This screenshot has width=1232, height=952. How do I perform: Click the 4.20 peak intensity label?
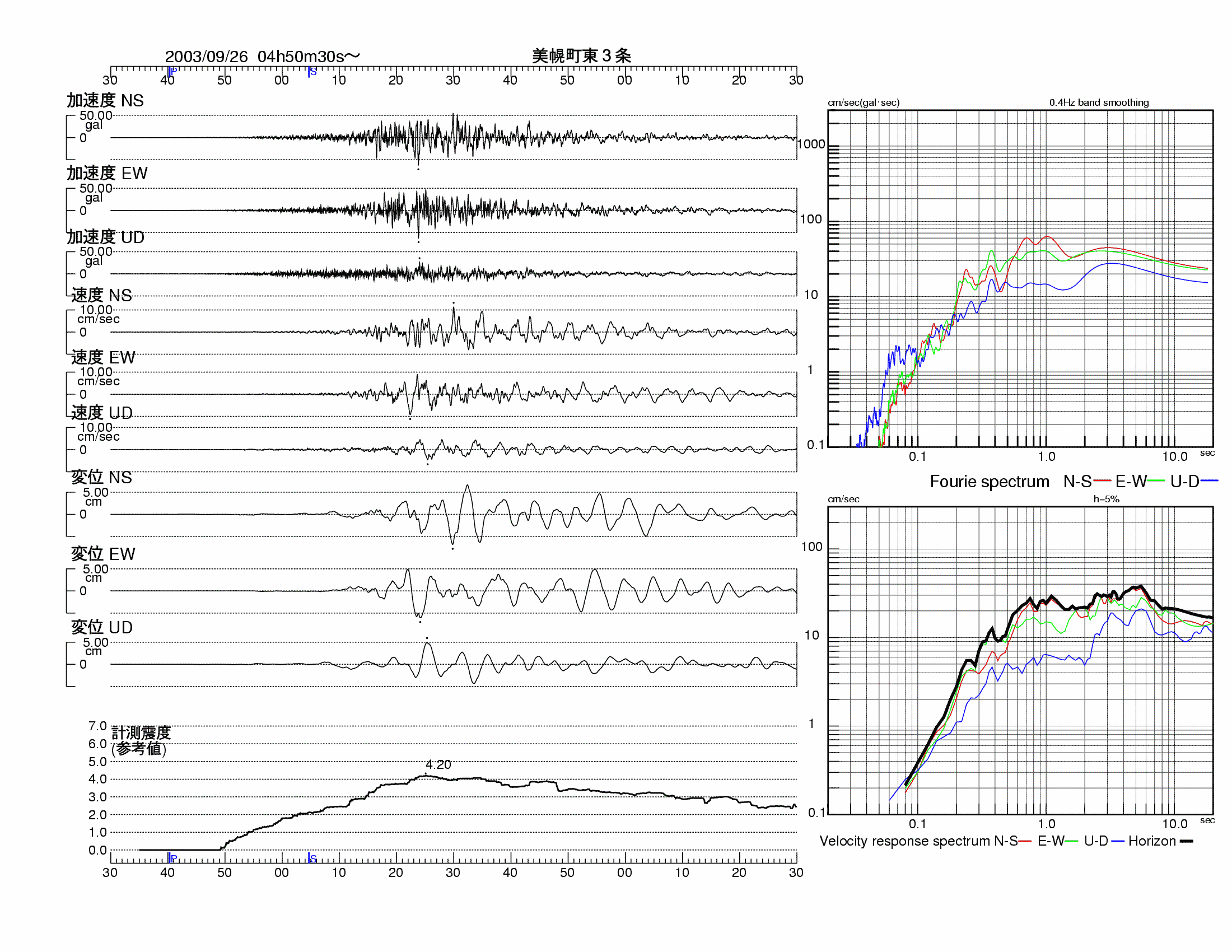tap(438, 764)
